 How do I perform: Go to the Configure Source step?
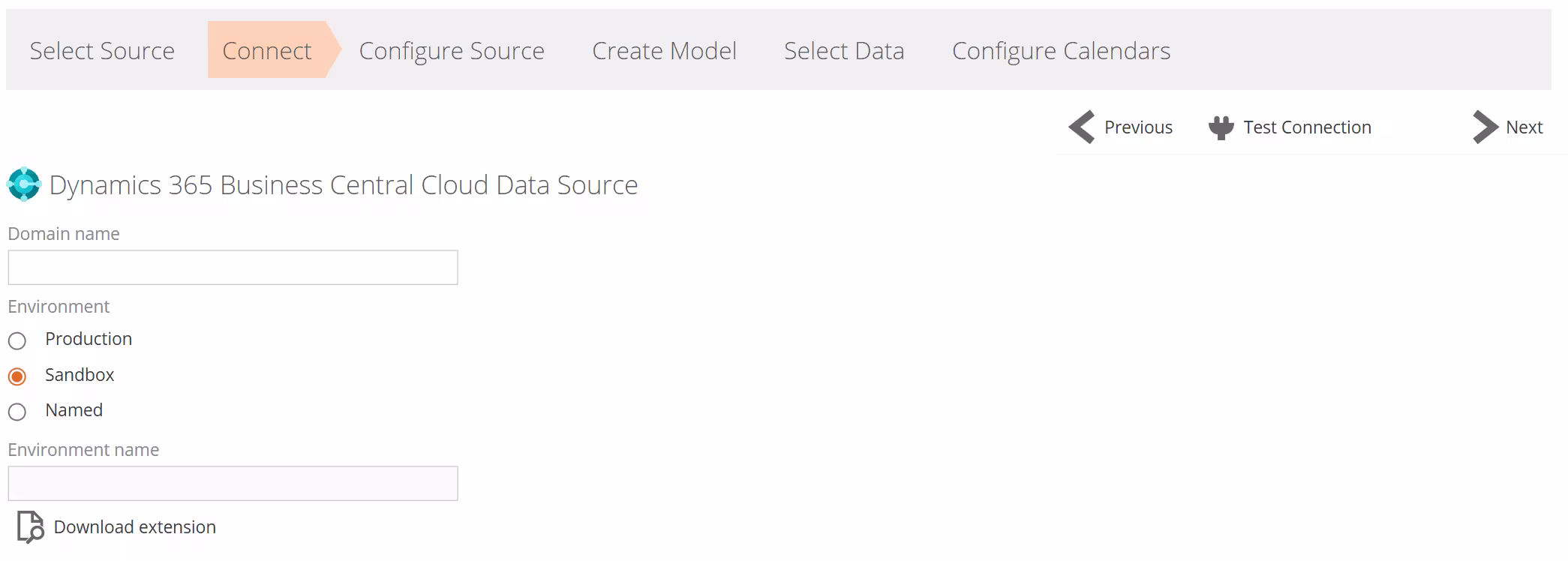tap(451, 51)
